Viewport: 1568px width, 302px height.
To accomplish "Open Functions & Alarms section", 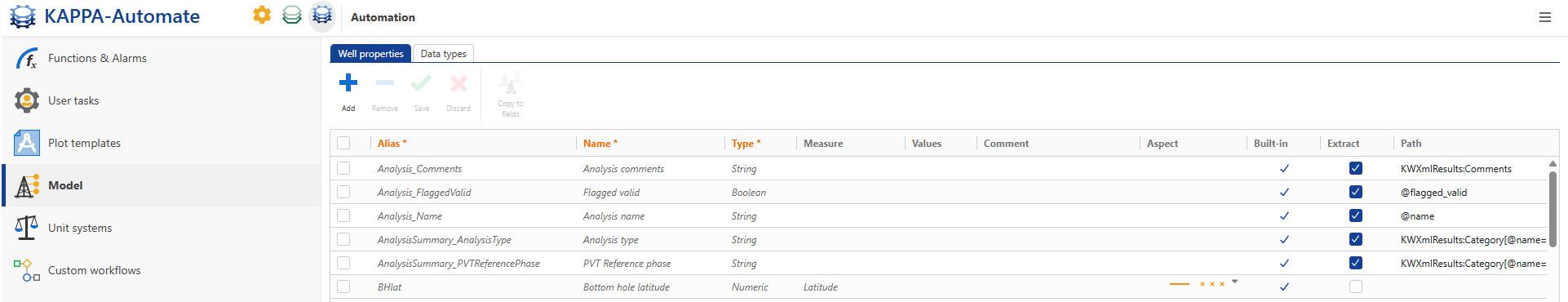I will pyautogui.click(x=162, y=58).
